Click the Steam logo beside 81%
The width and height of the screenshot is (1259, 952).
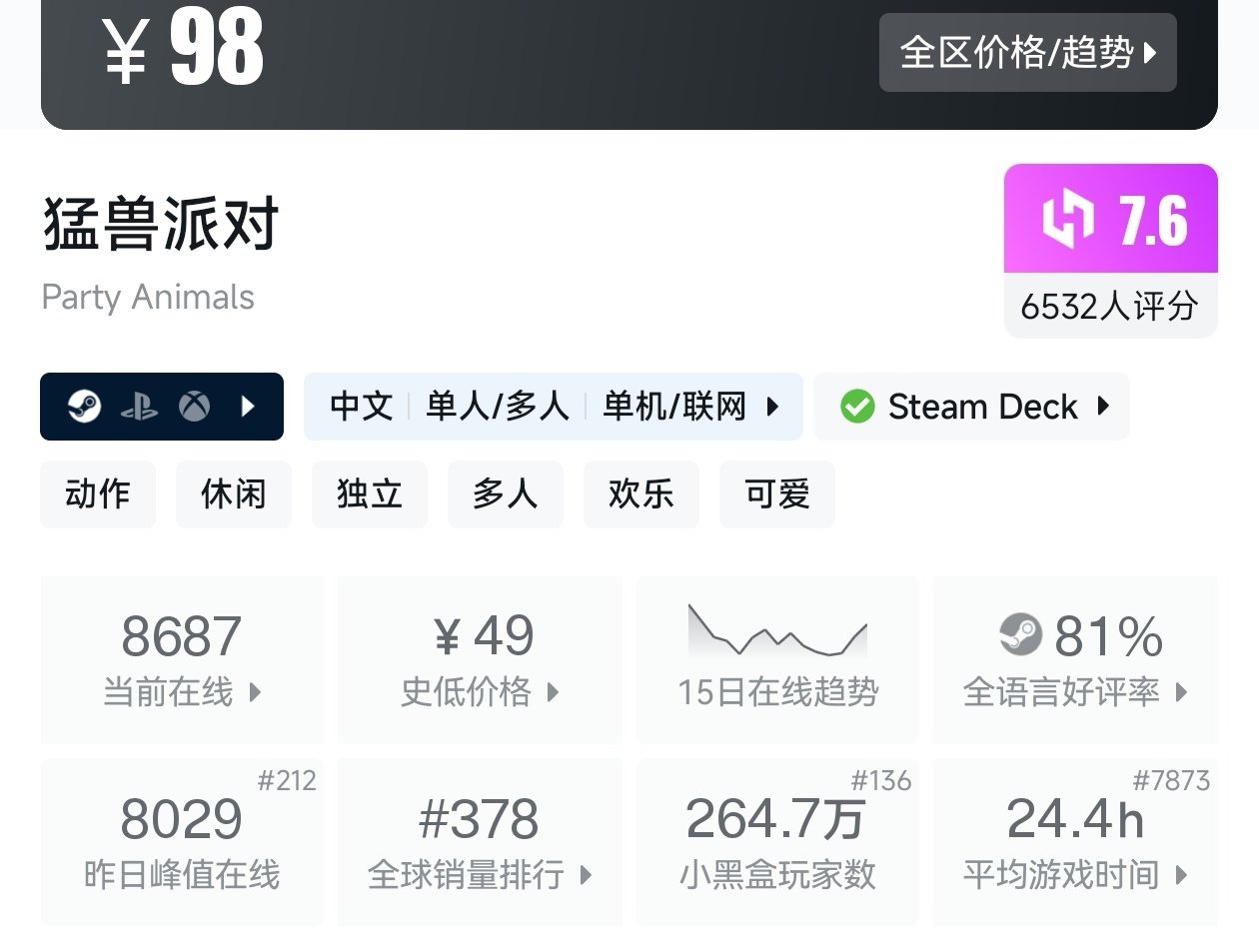[1020, 634]
